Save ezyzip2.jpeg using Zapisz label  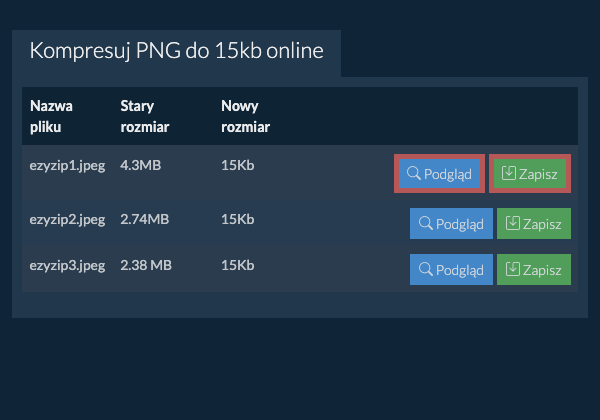point(542,224)
